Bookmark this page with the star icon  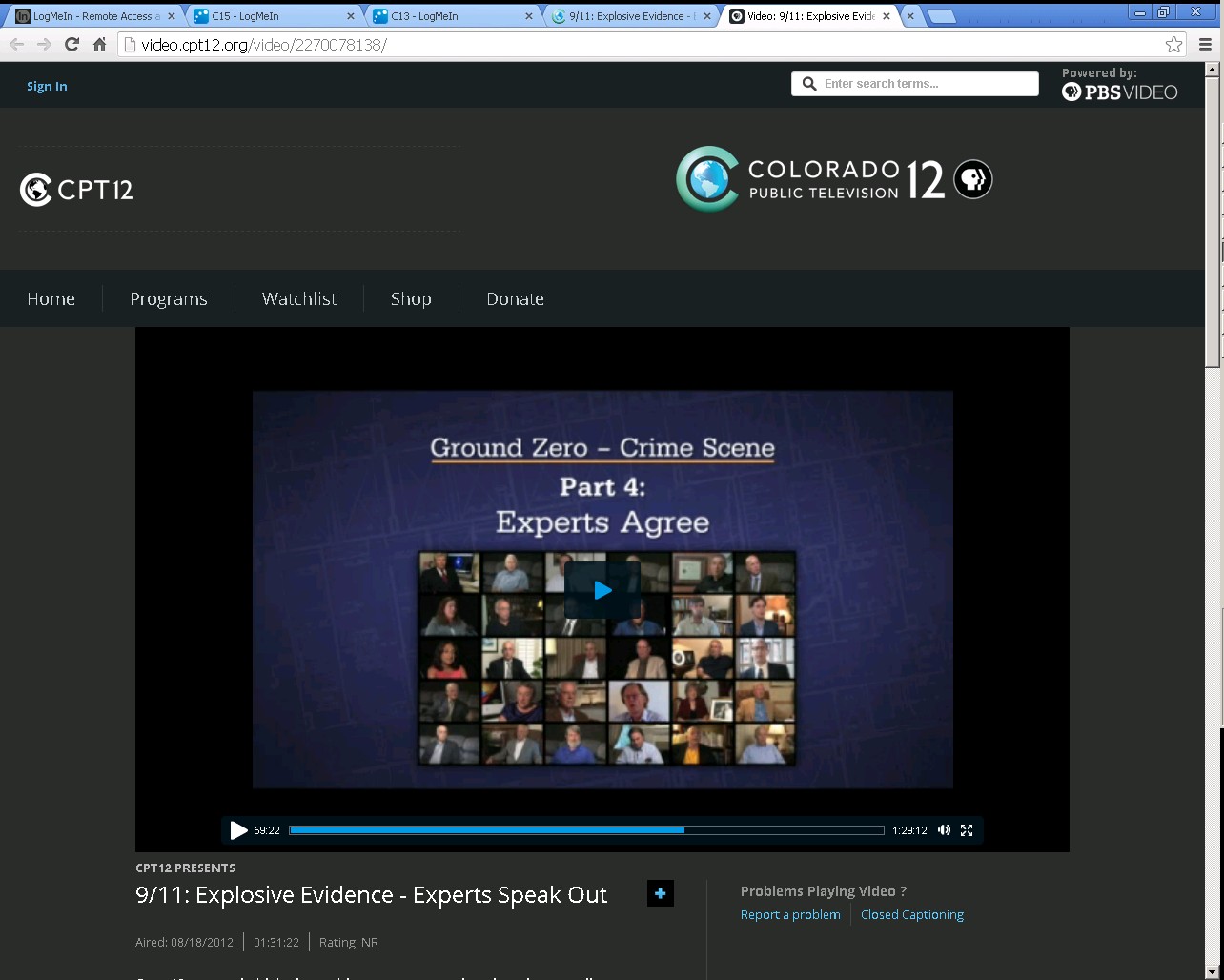point(1173,44)
